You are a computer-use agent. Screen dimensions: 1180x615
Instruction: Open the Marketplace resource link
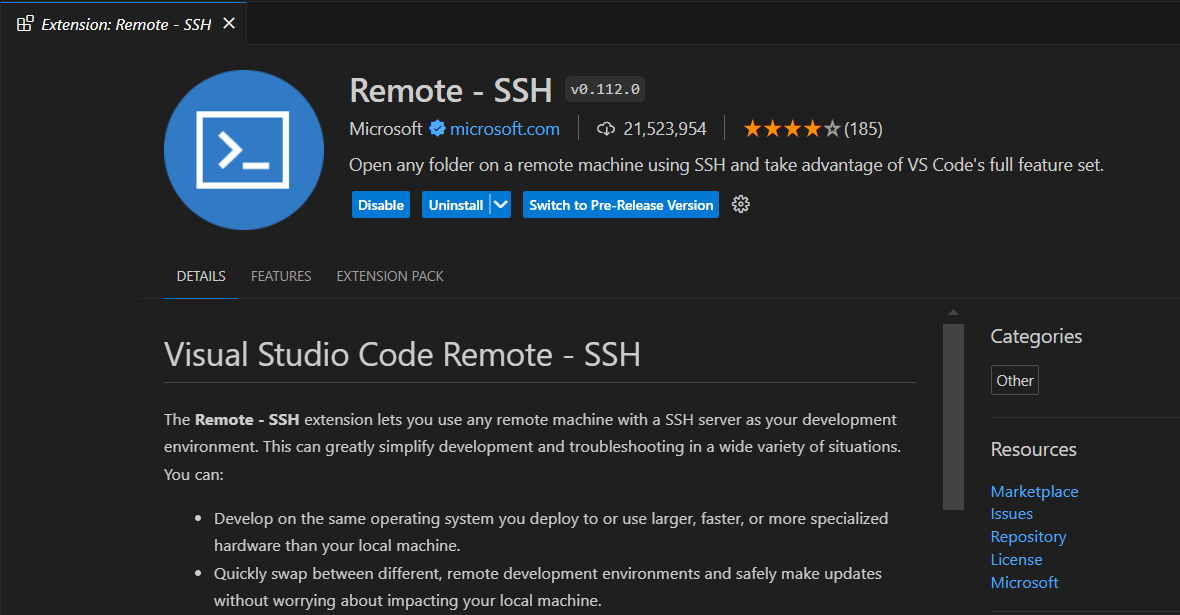point(1034,491)
